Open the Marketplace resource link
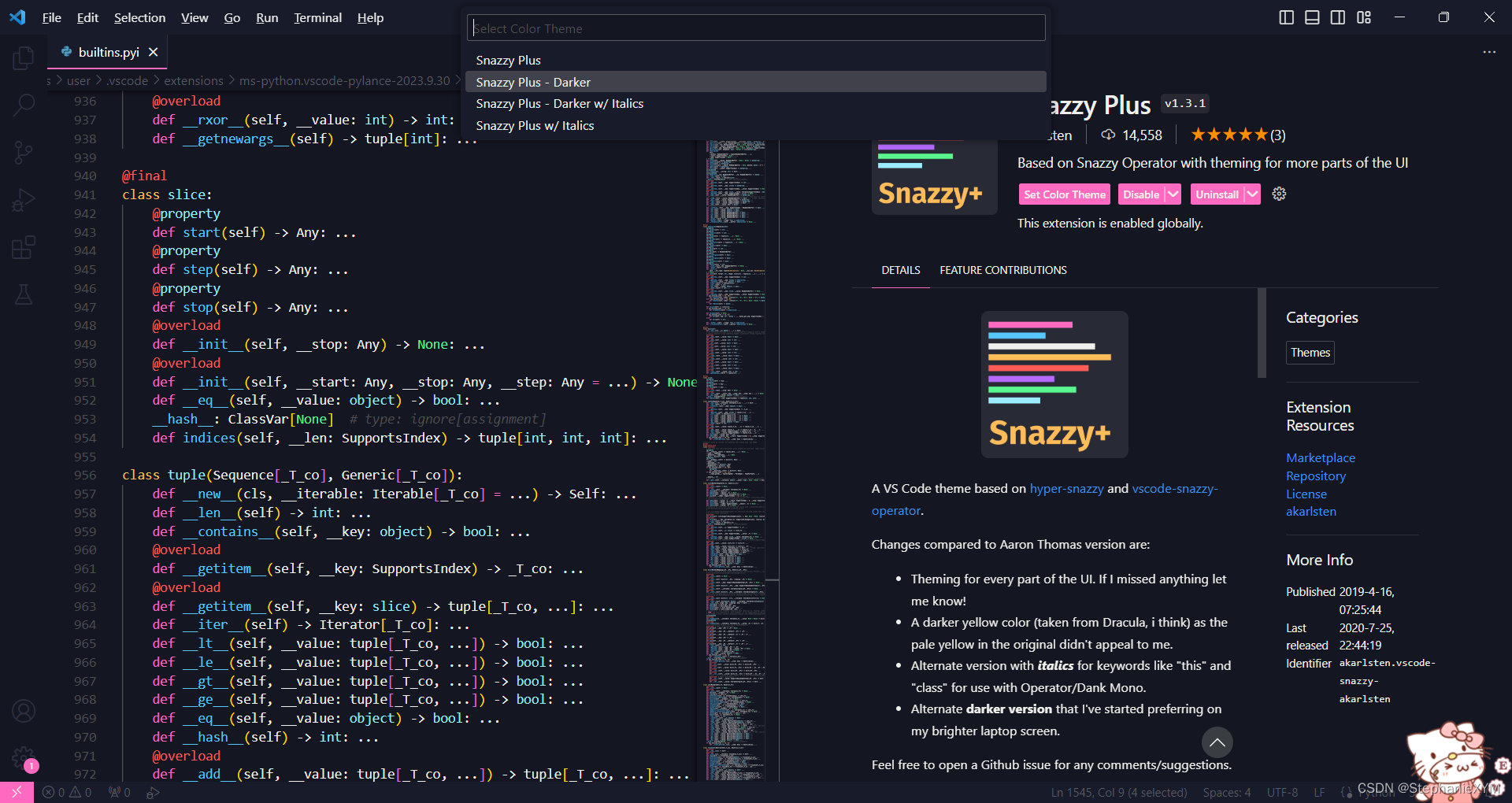 click(x=1321, y=457)
